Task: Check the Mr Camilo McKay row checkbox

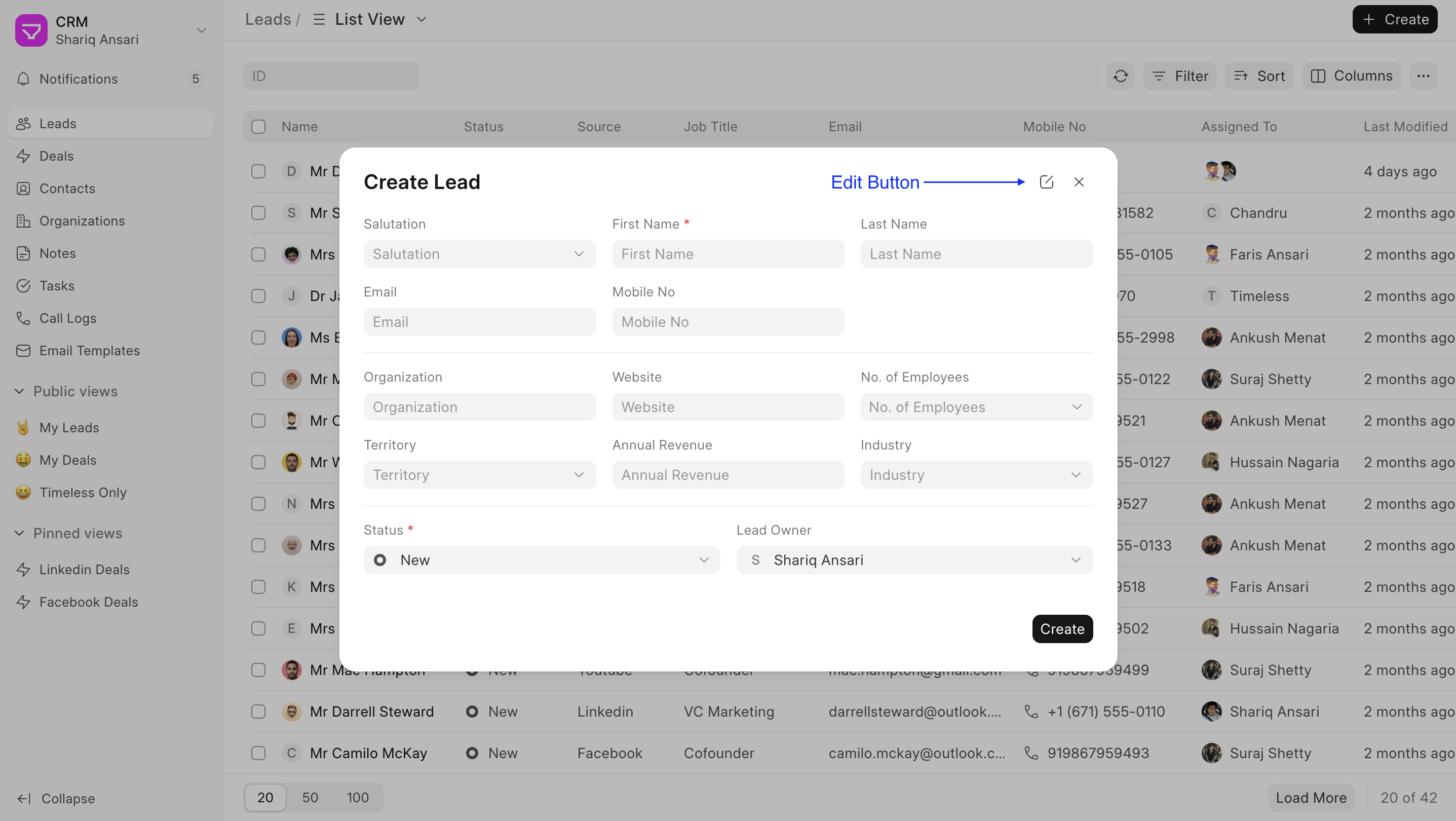Action: tap(258, 753)
